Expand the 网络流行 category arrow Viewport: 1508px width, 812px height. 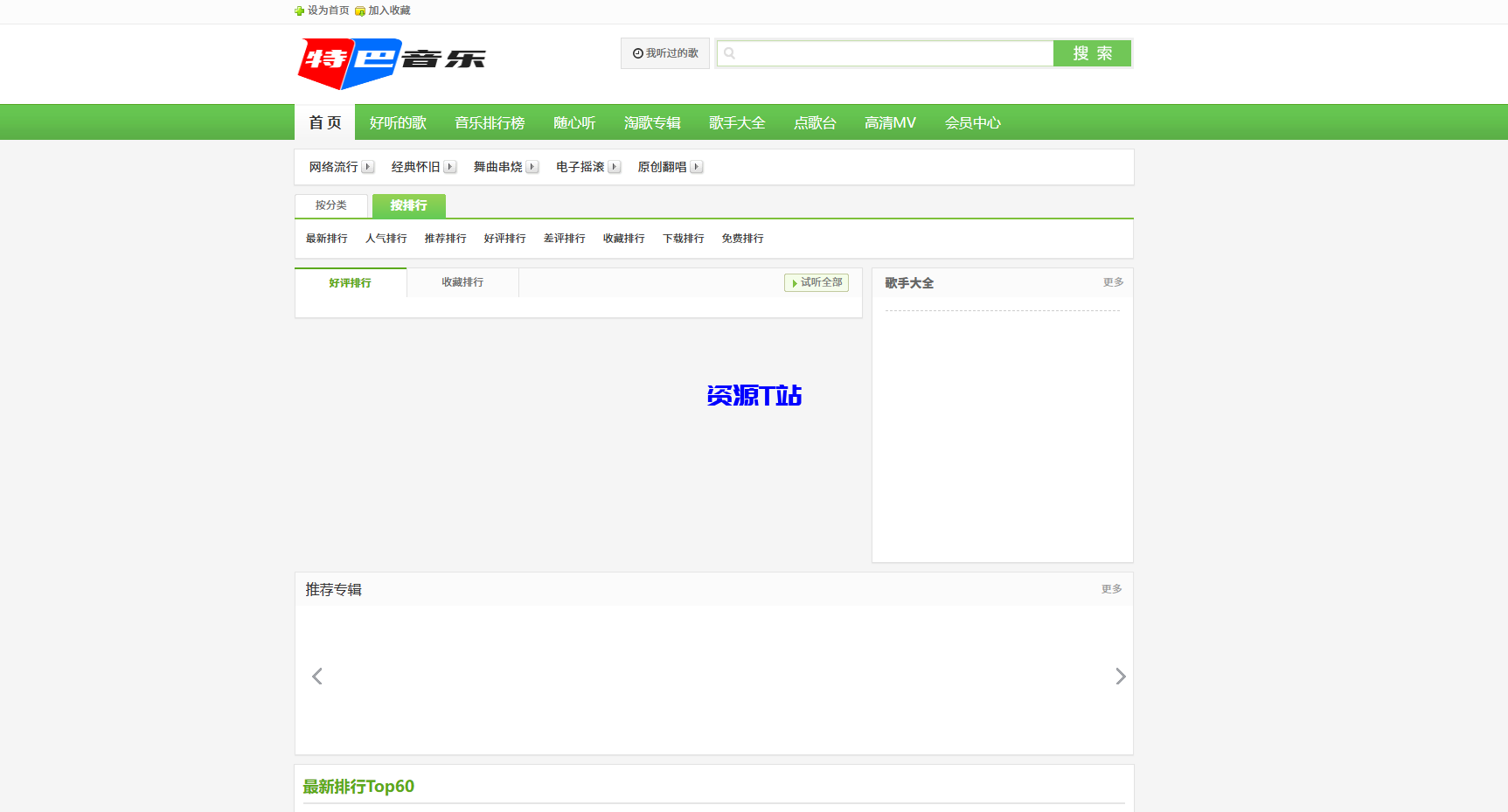[x=368, y=166]
